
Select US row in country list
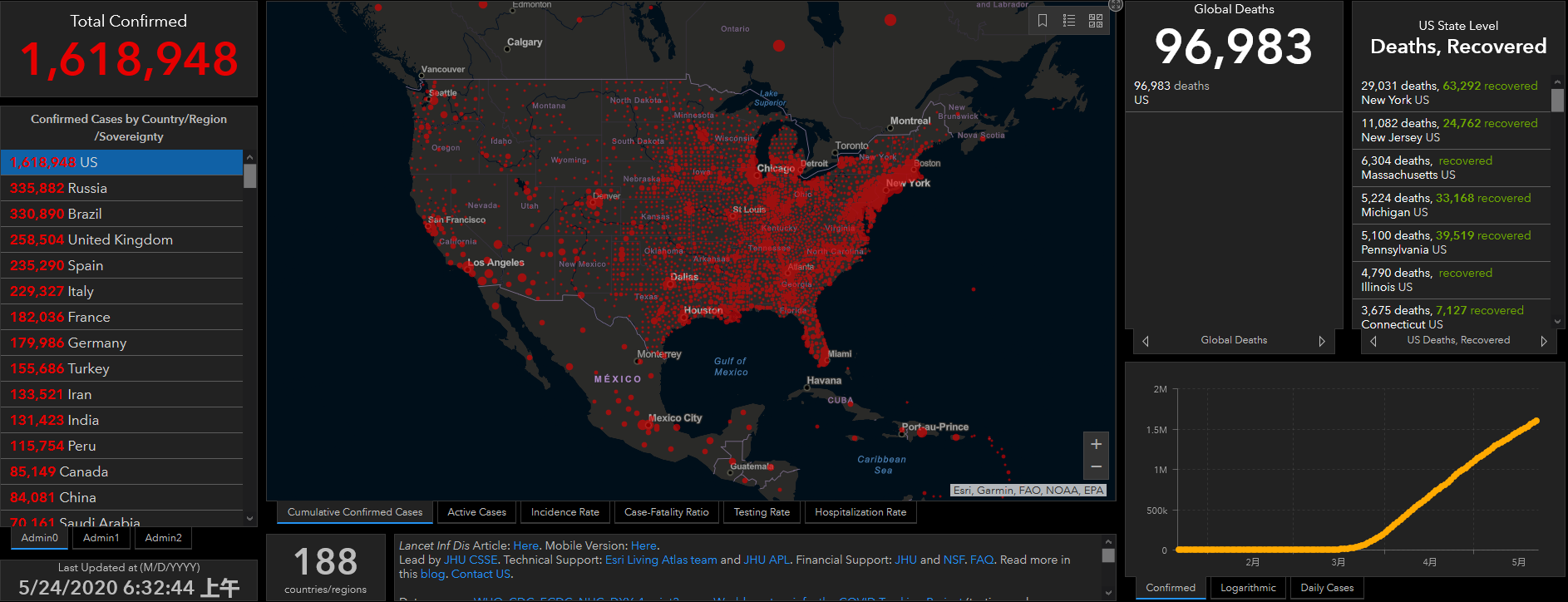pos(122,162)
